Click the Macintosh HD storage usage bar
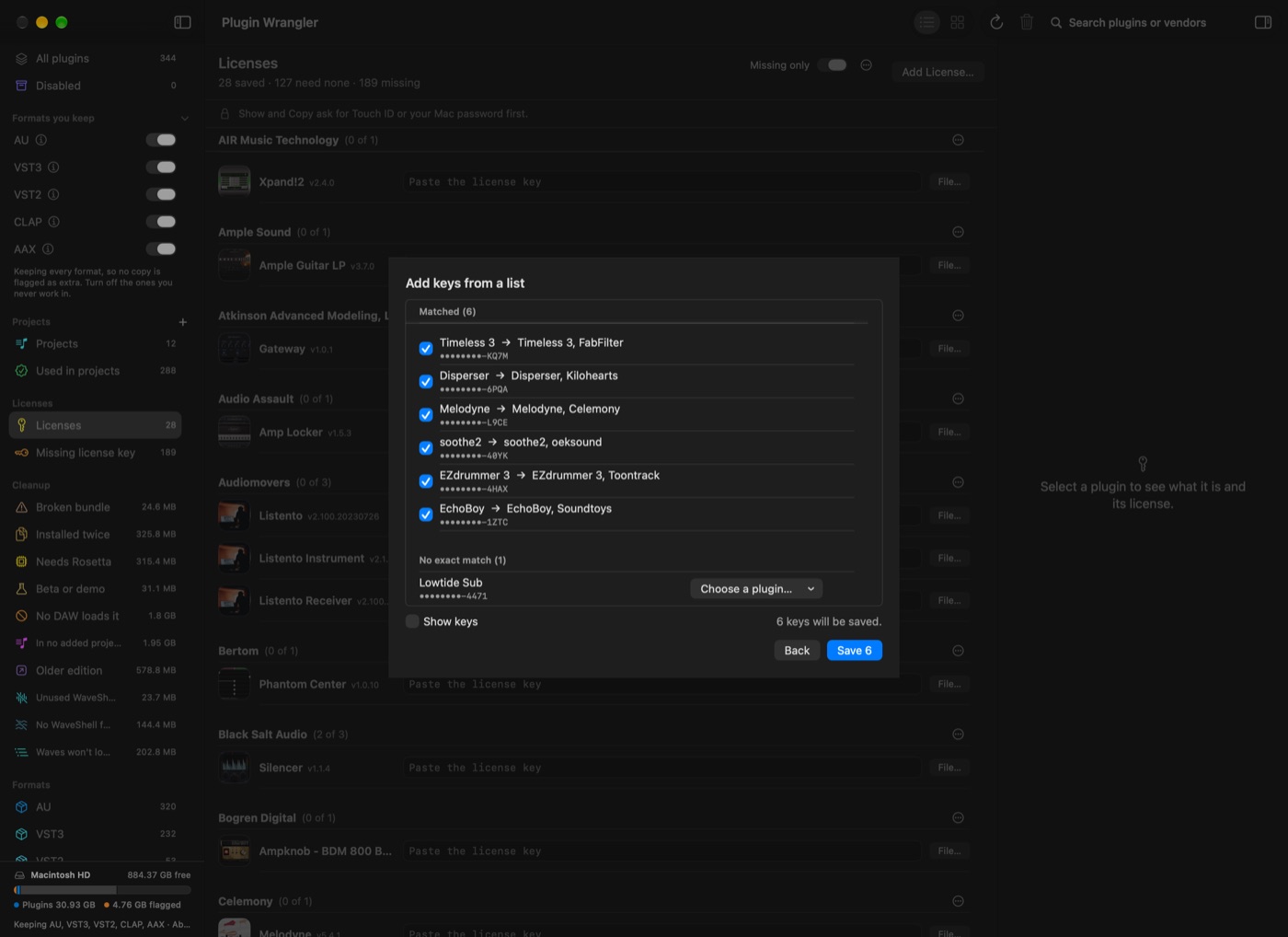 pos(102,890)
